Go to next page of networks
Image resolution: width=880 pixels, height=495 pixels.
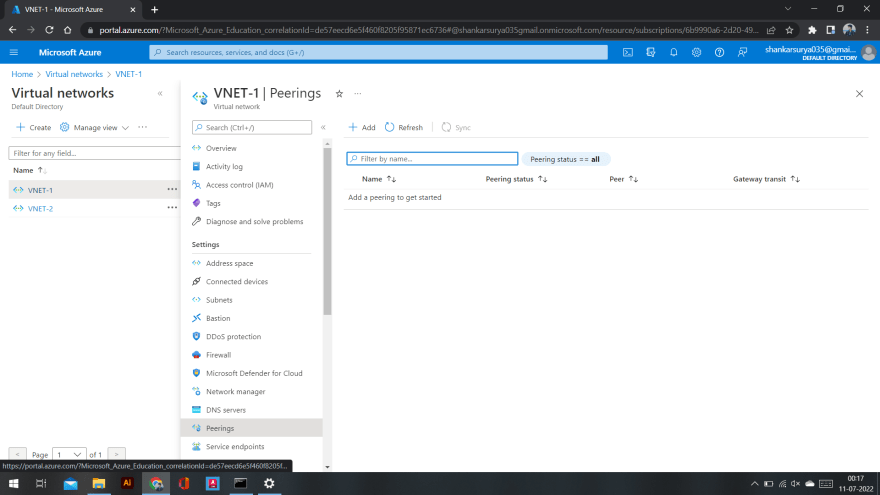coord(116,455)
